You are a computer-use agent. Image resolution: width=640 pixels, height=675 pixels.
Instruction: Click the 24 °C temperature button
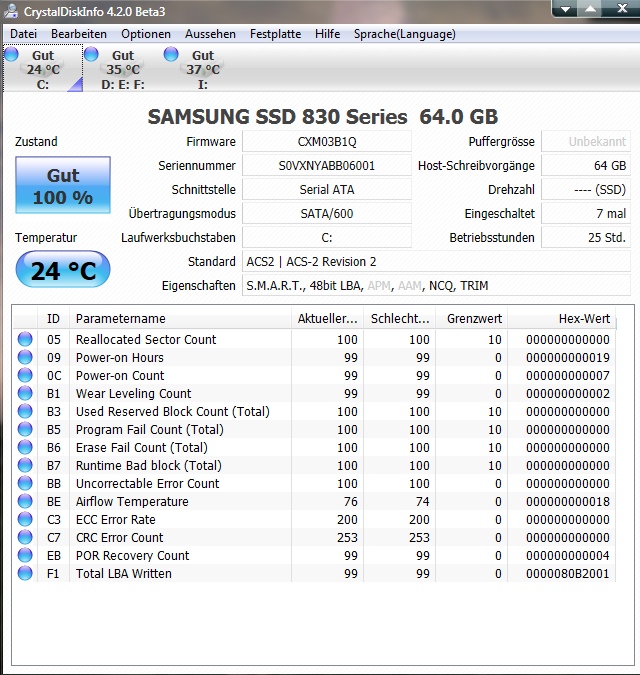[63, 269]
